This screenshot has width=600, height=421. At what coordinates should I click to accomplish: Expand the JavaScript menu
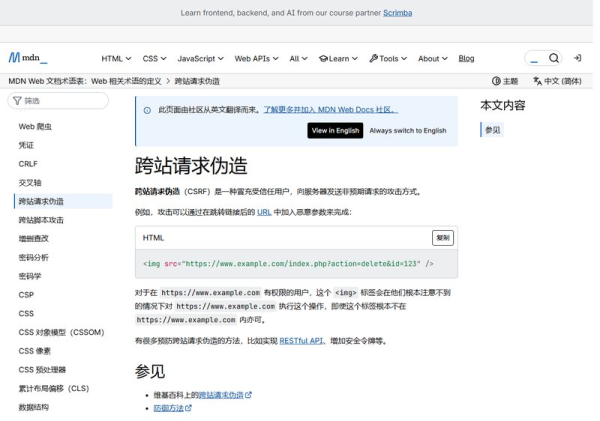click(x=201, y=59)
